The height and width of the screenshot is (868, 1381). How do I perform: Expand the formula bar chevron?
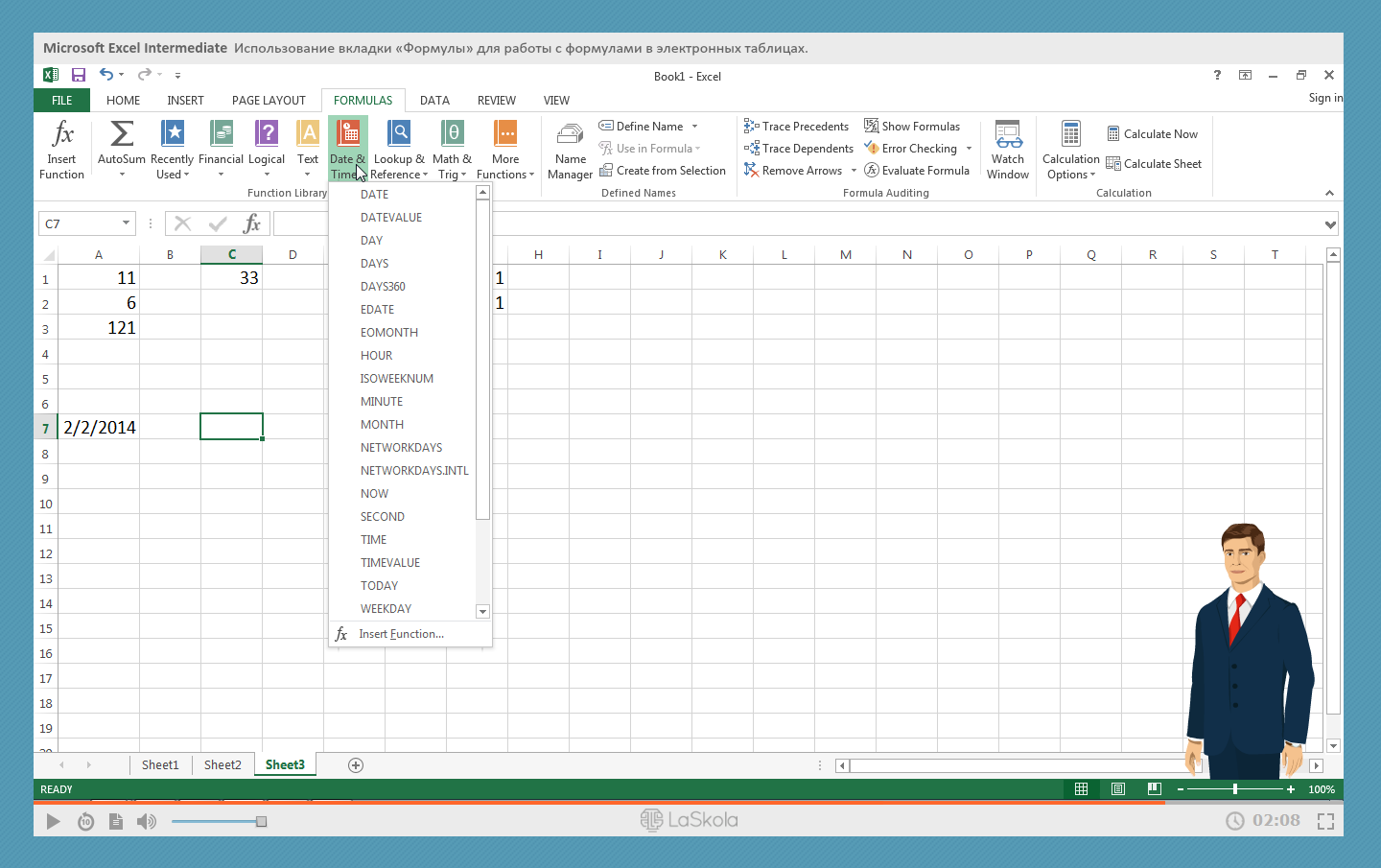click(1330, 224)
